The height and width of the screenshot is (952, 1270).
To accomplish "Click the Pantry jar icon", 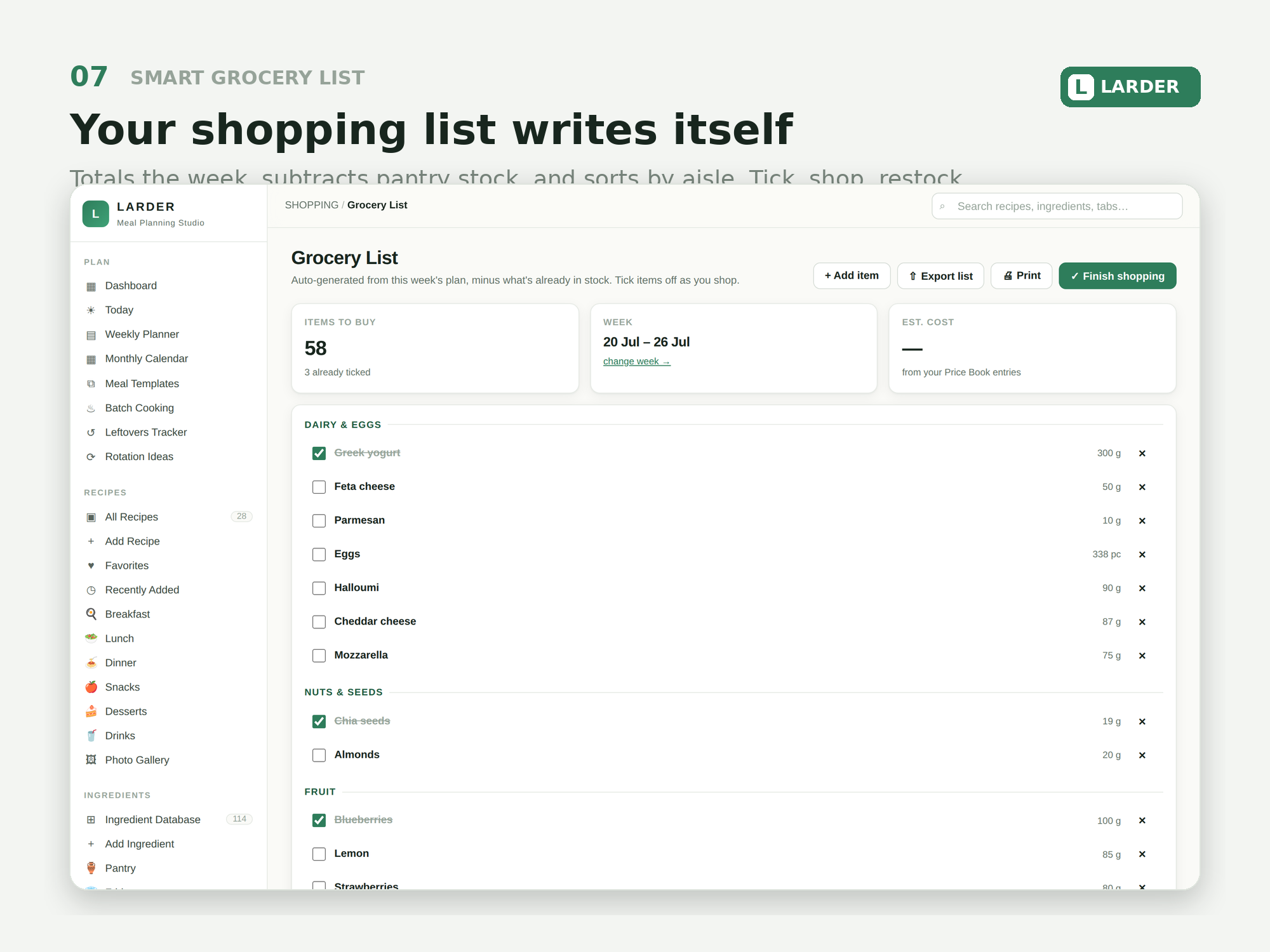I will 91,868.
